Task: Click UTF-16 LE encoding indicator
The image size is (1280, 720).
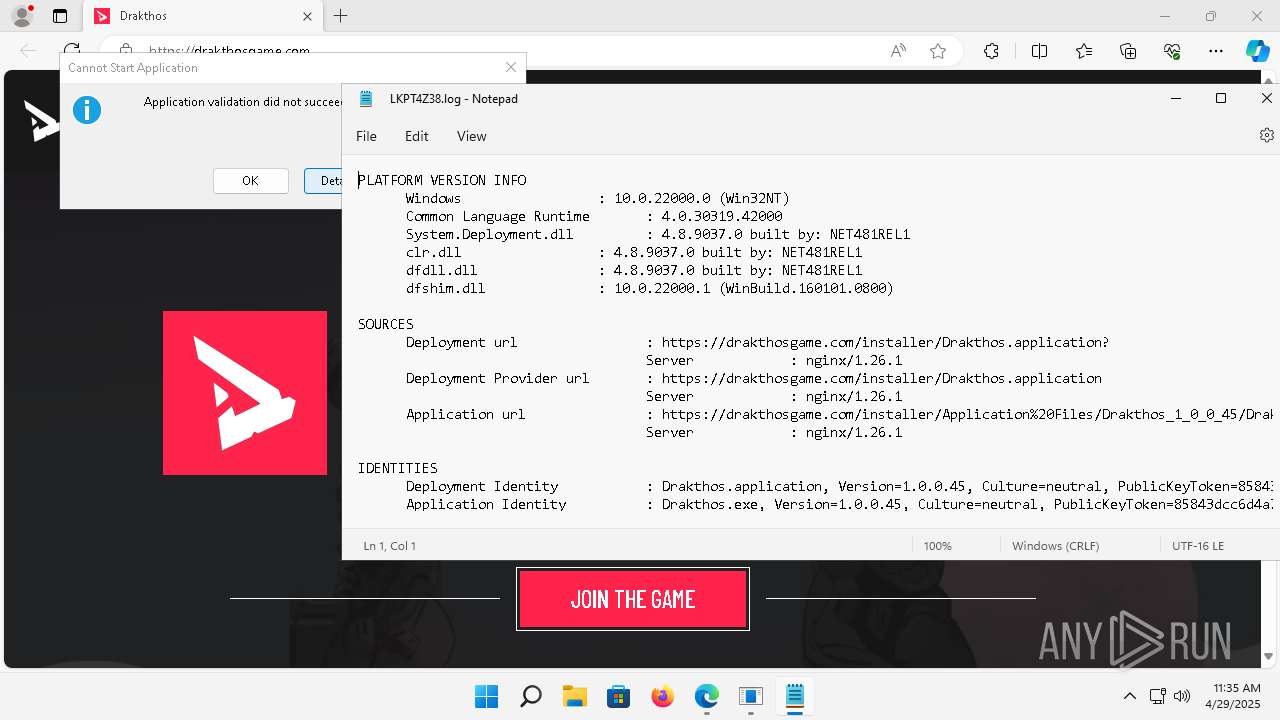Action: pos(1198,546)
